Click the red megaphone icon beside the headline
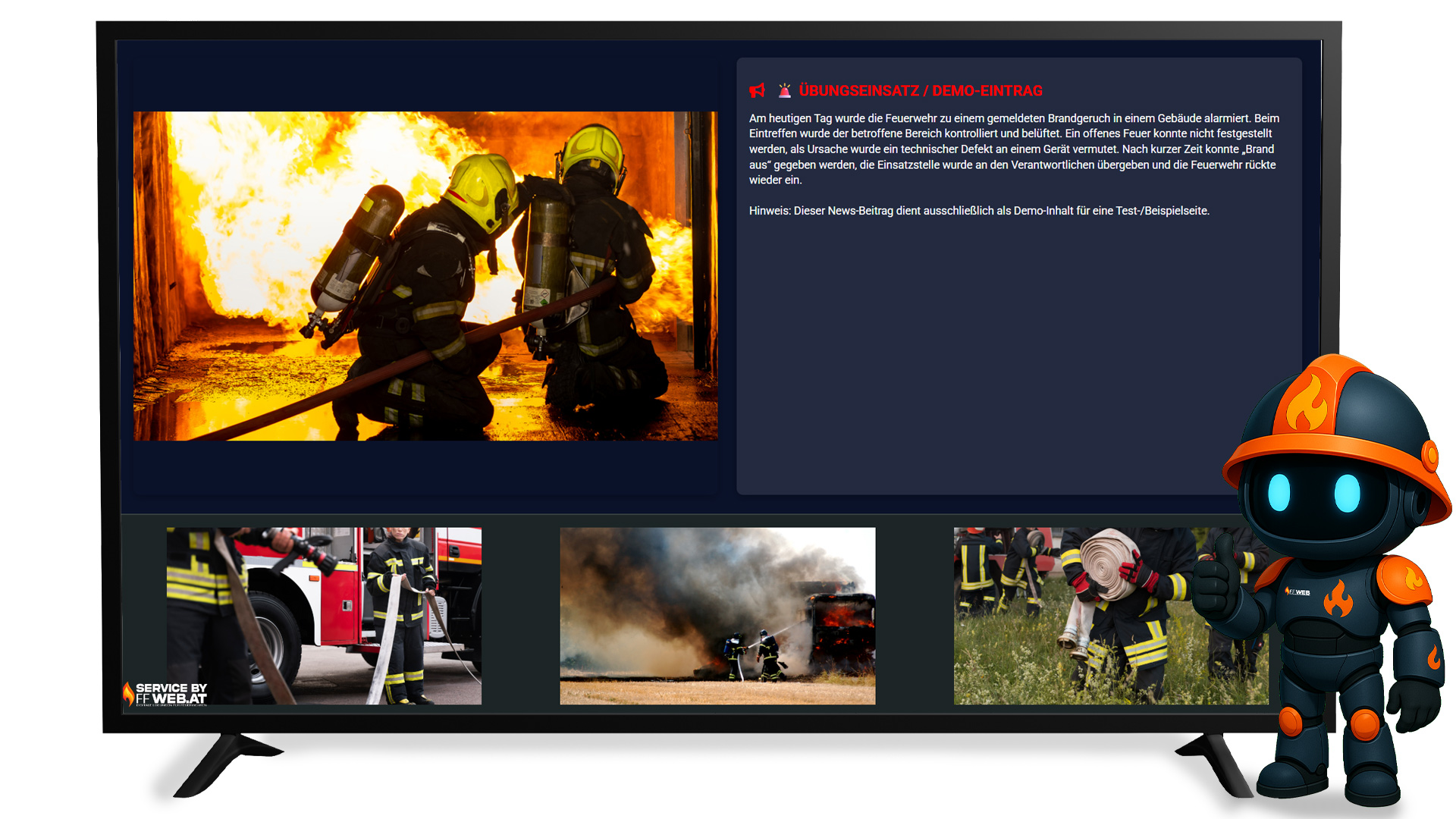Viewport: 1456px width, 819px height. point(755,89)
